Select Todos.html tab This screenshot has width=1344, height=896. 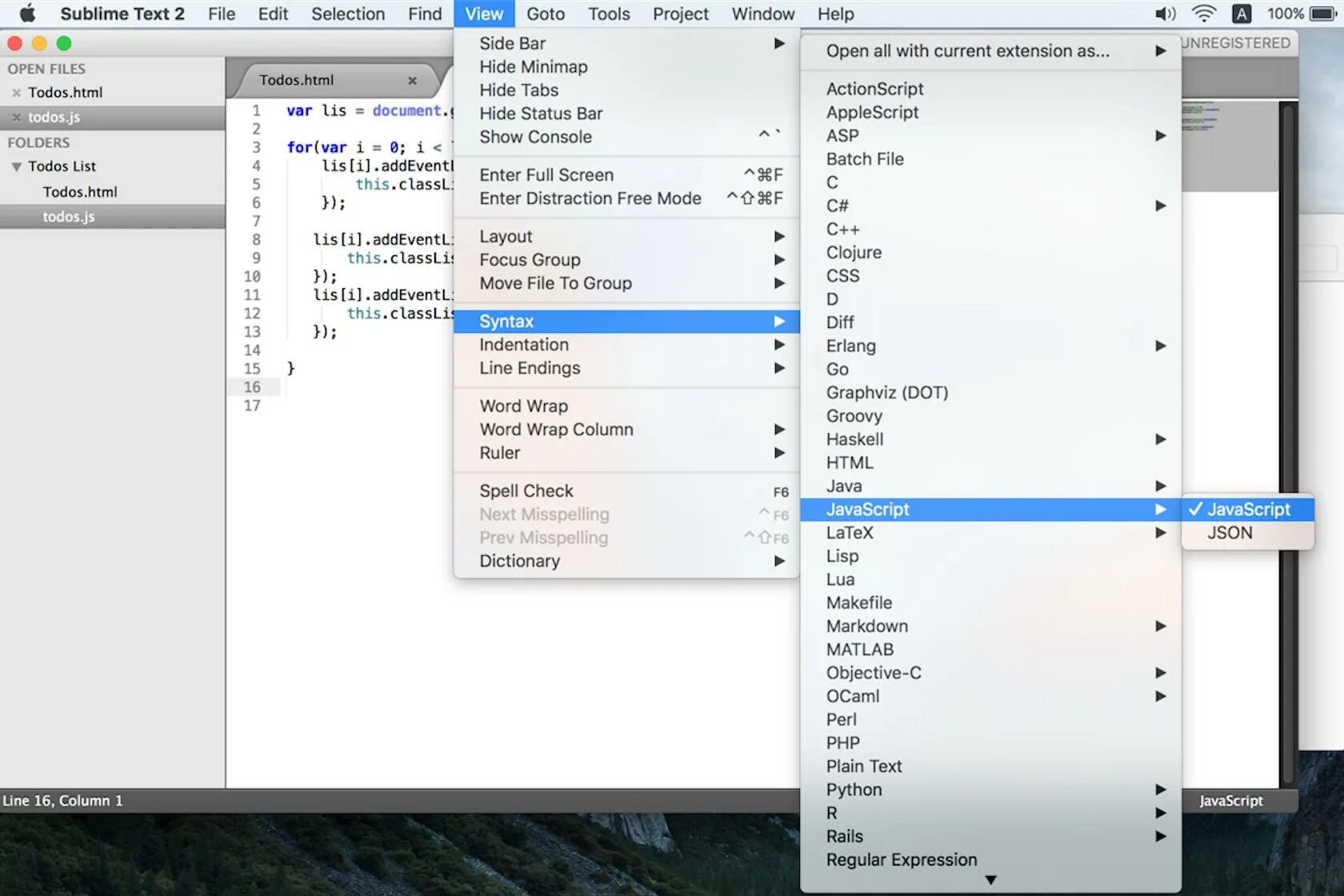click(336, 80)
